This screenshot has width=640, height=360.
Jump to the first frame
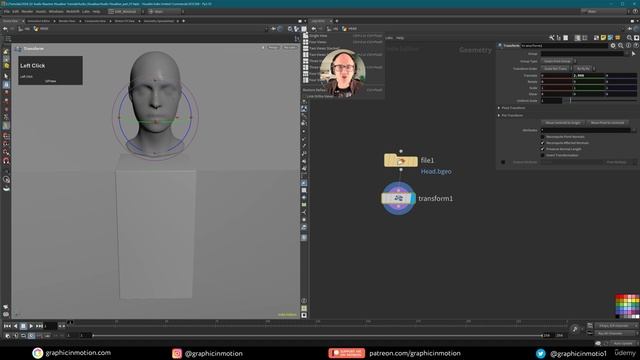pyautogui.click(x=7, y=326)
